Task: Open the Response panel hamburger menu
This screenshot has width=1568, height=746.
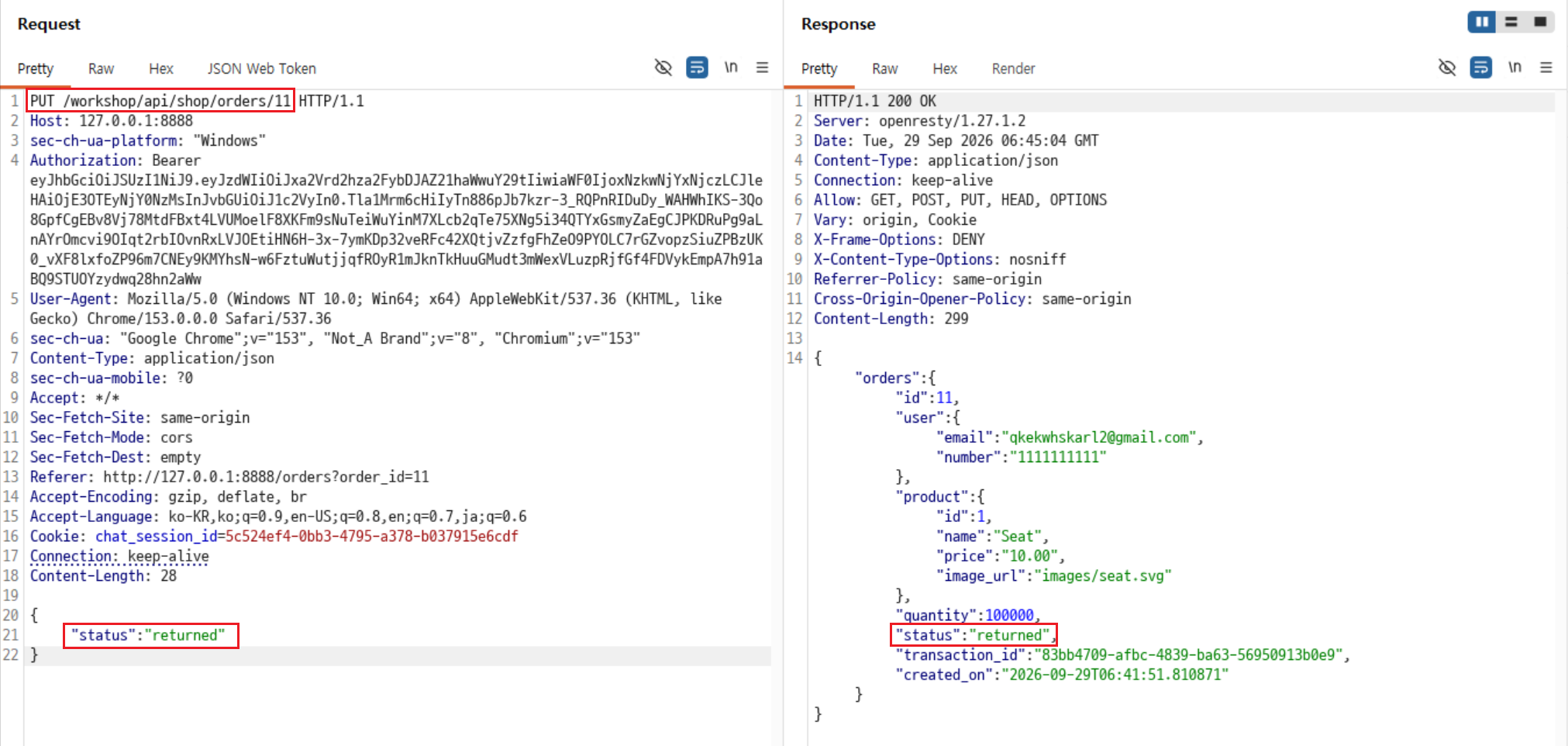Action: 1546,67
